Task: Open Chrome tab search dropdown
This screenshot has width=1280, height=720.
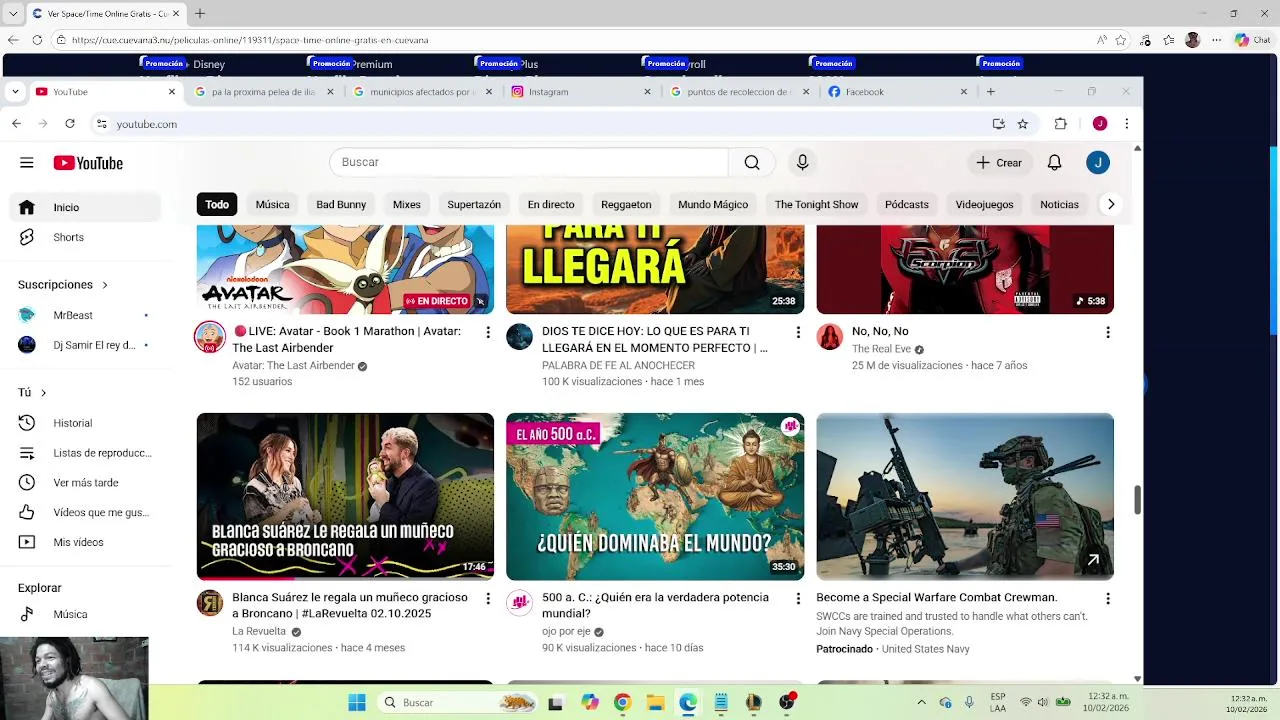Action: [x=15, y=91]
